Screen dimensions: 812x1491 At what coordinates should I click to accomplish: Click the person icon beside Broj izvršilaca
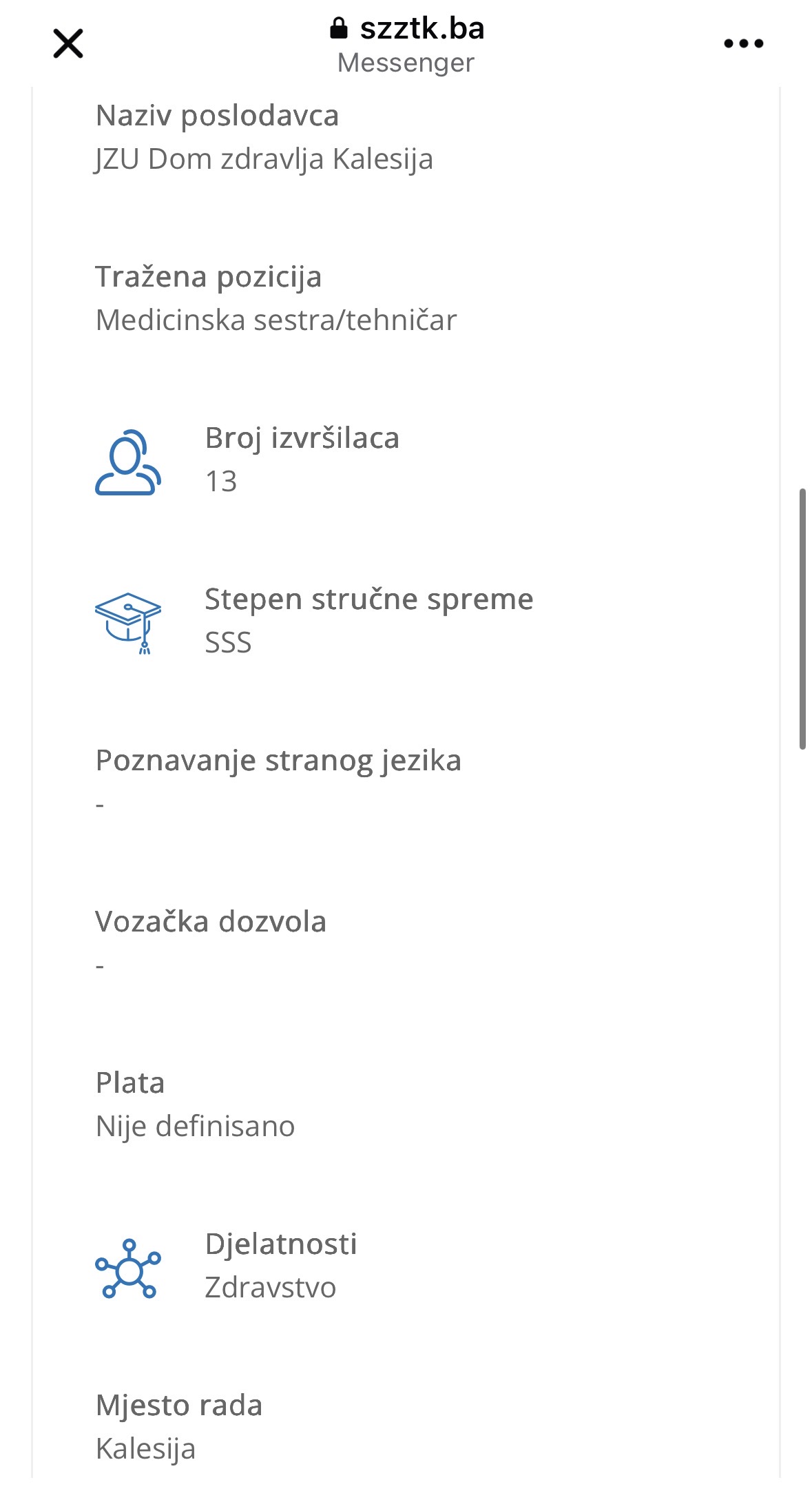(128, 462)
